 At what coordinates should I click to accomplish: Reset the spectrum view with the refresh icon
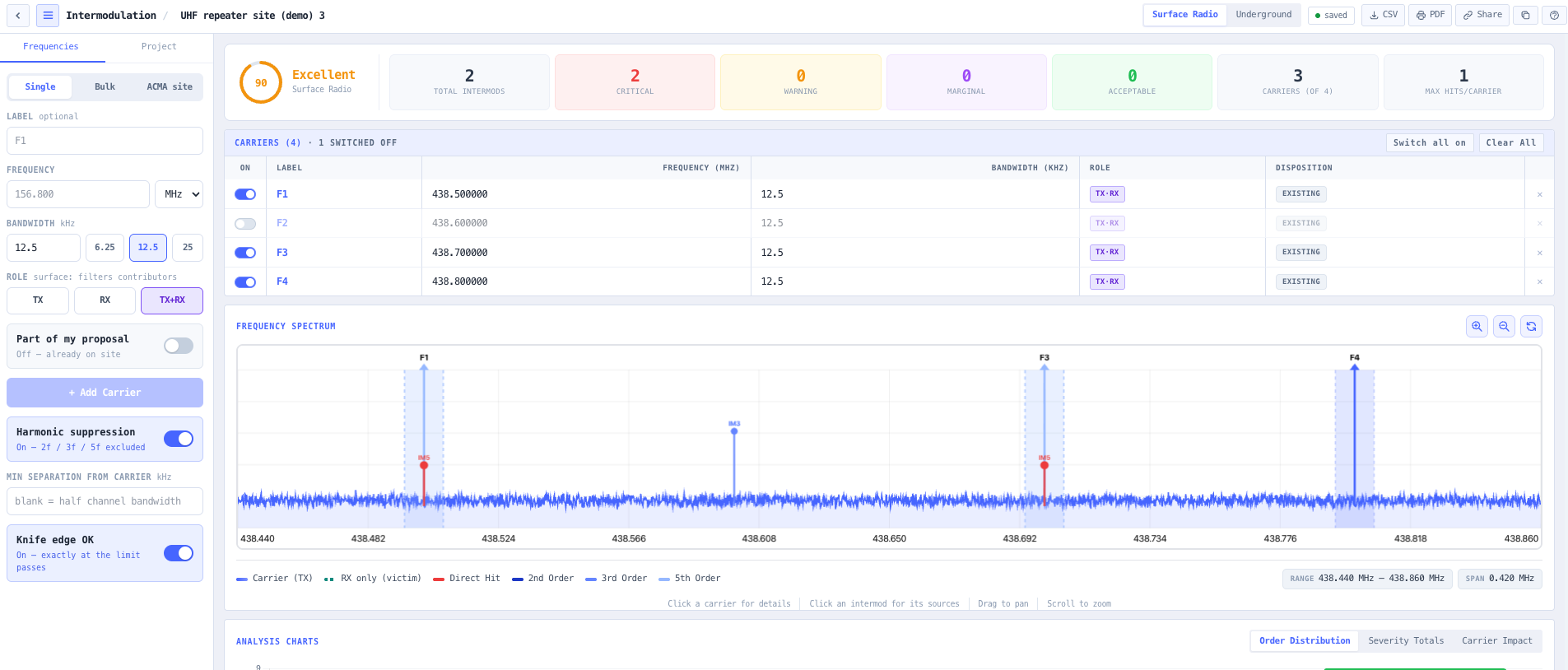1531,327
